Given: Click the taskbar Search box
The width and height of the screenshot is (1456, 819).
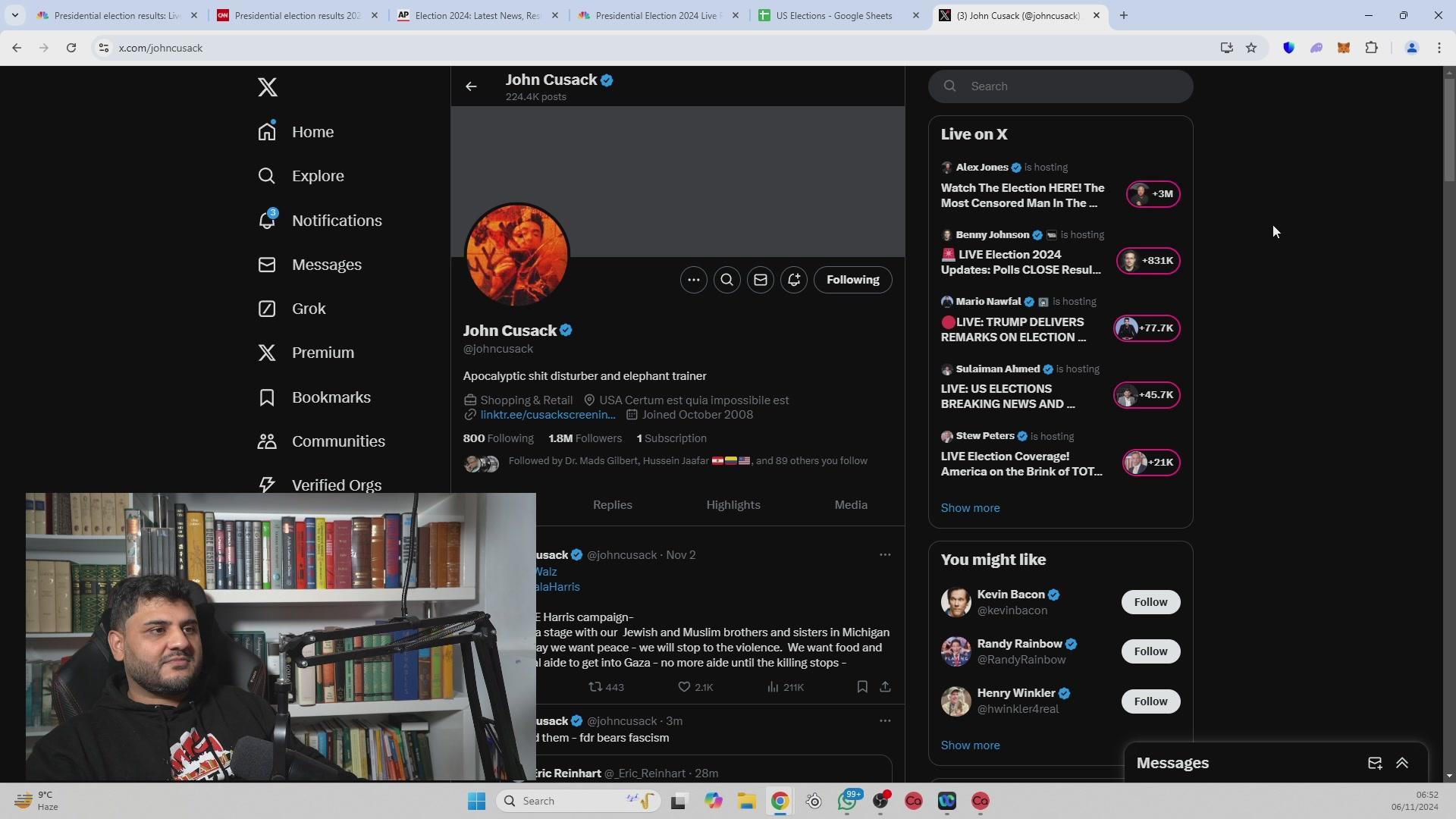Looking at the screenshot, I should click(x=578, y=801).
